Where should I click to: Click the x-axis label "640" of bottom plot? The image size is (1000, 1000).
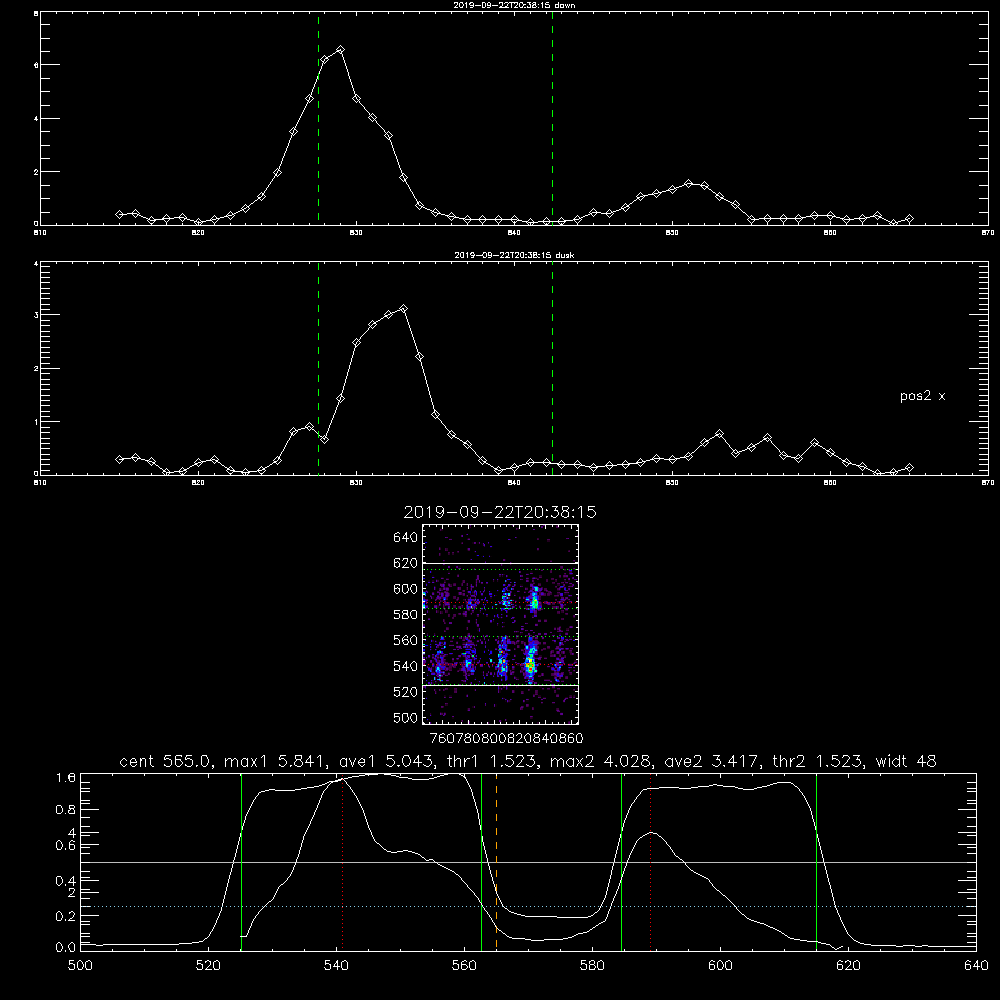[976, 966]
